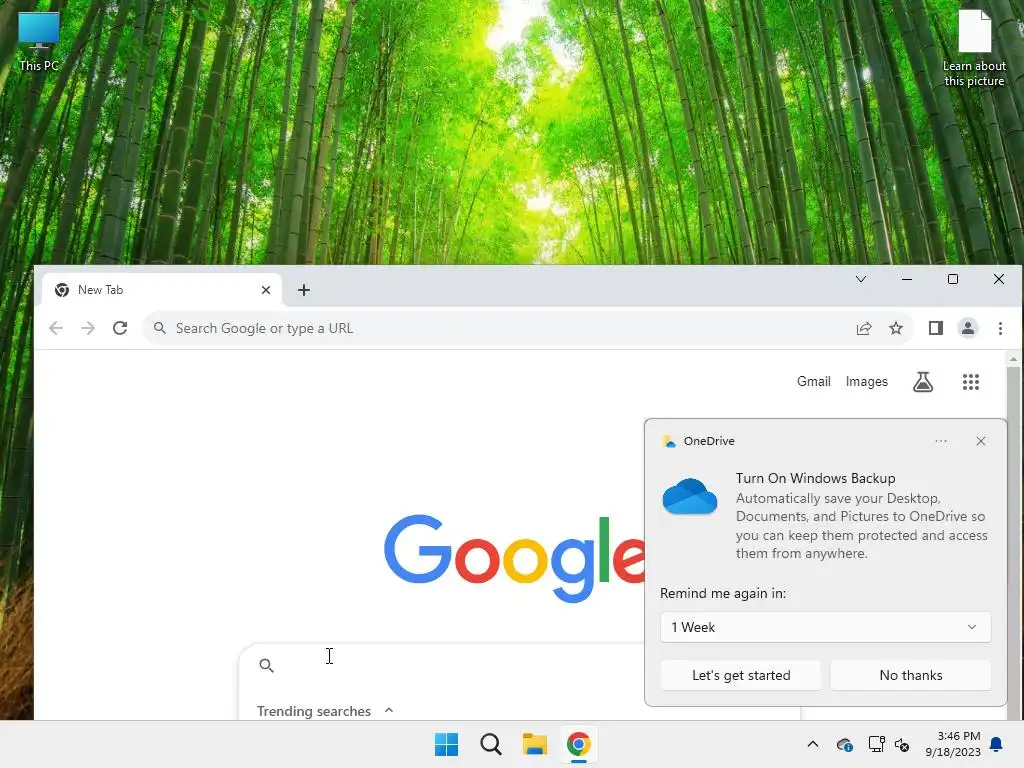Image resolution: width=1024 pixels, height=768 pixels.
Task: Open OneDrive tray icon
Action: tap(844, 744)
